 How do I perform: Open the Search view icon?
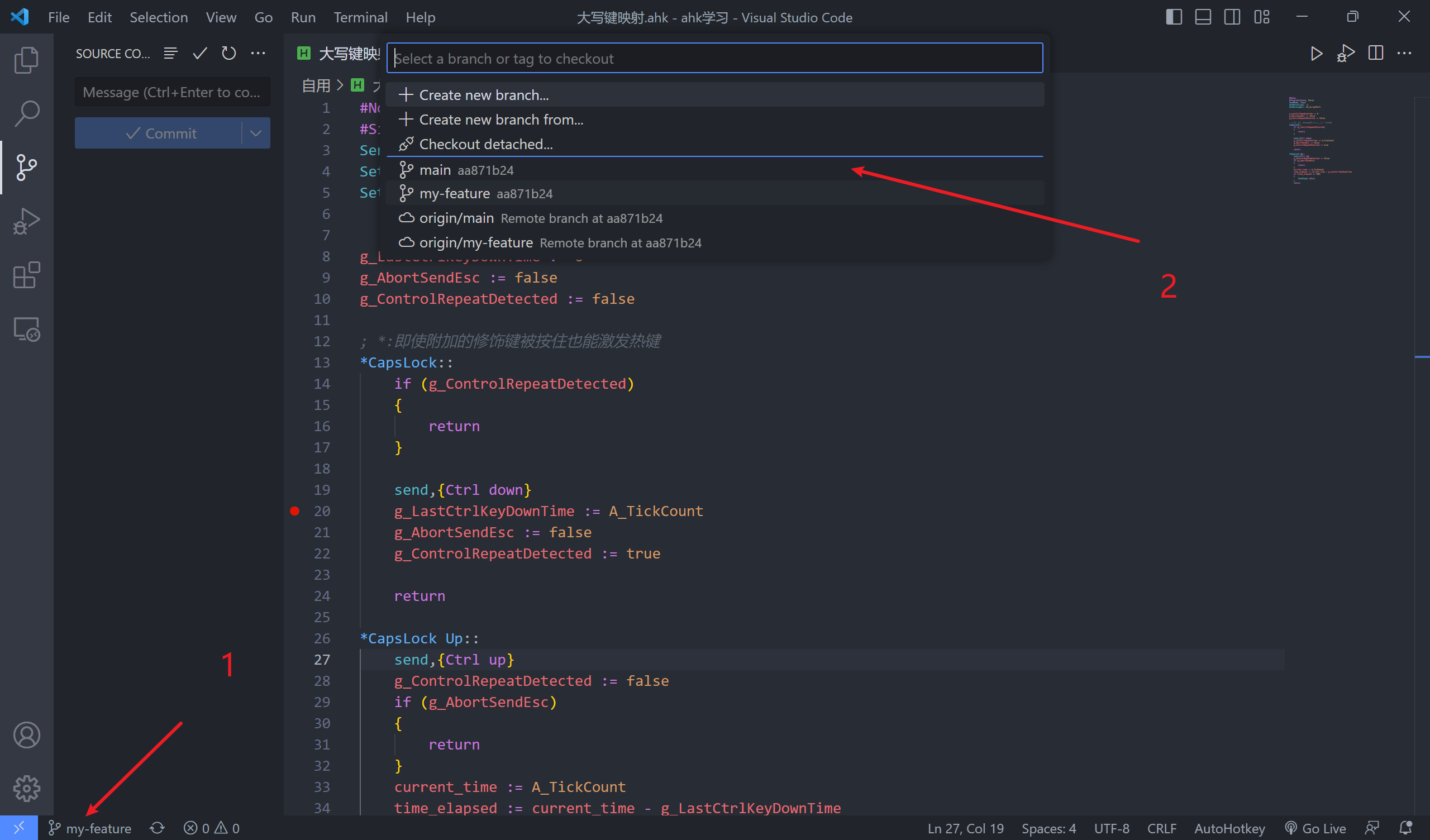point(26,113)
